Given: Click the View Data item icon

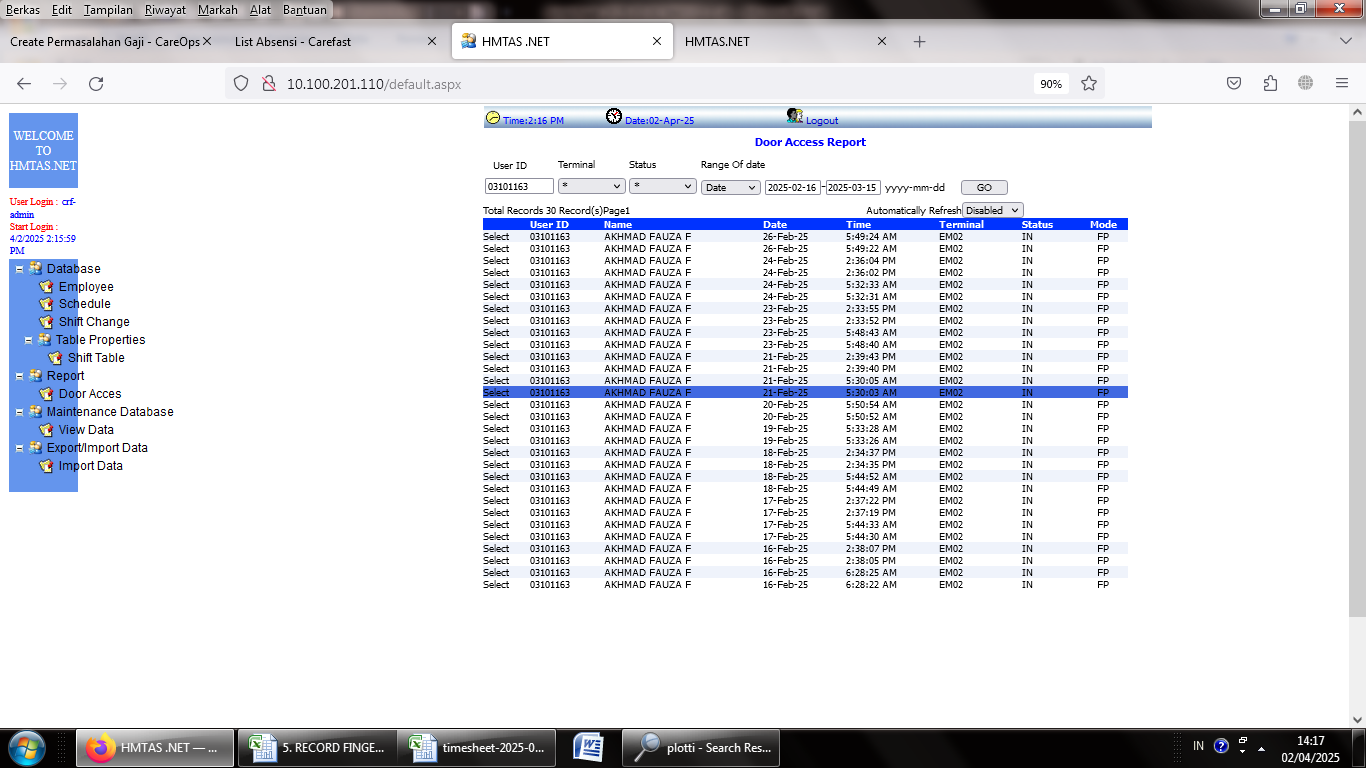Looking at the screenshot, I should (46, 430).
